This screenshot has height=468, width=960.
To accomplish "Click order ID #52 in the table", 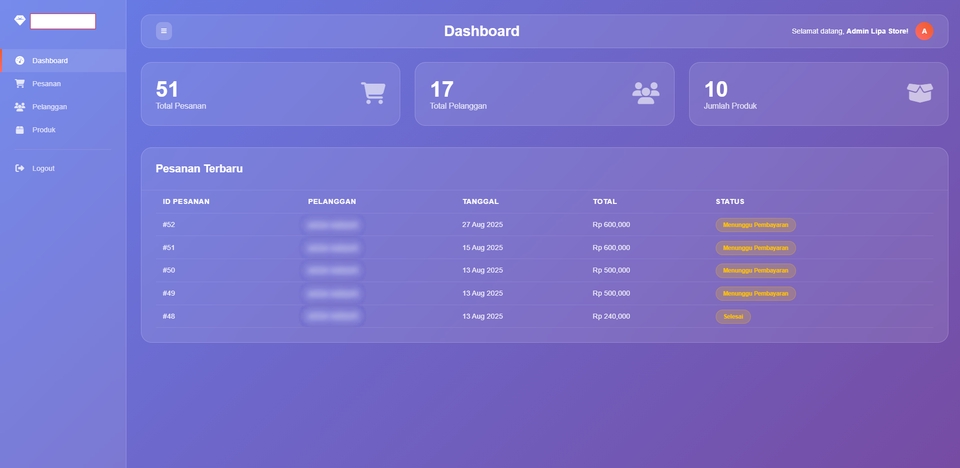I will pyautogui.click(x=169, y=225).
